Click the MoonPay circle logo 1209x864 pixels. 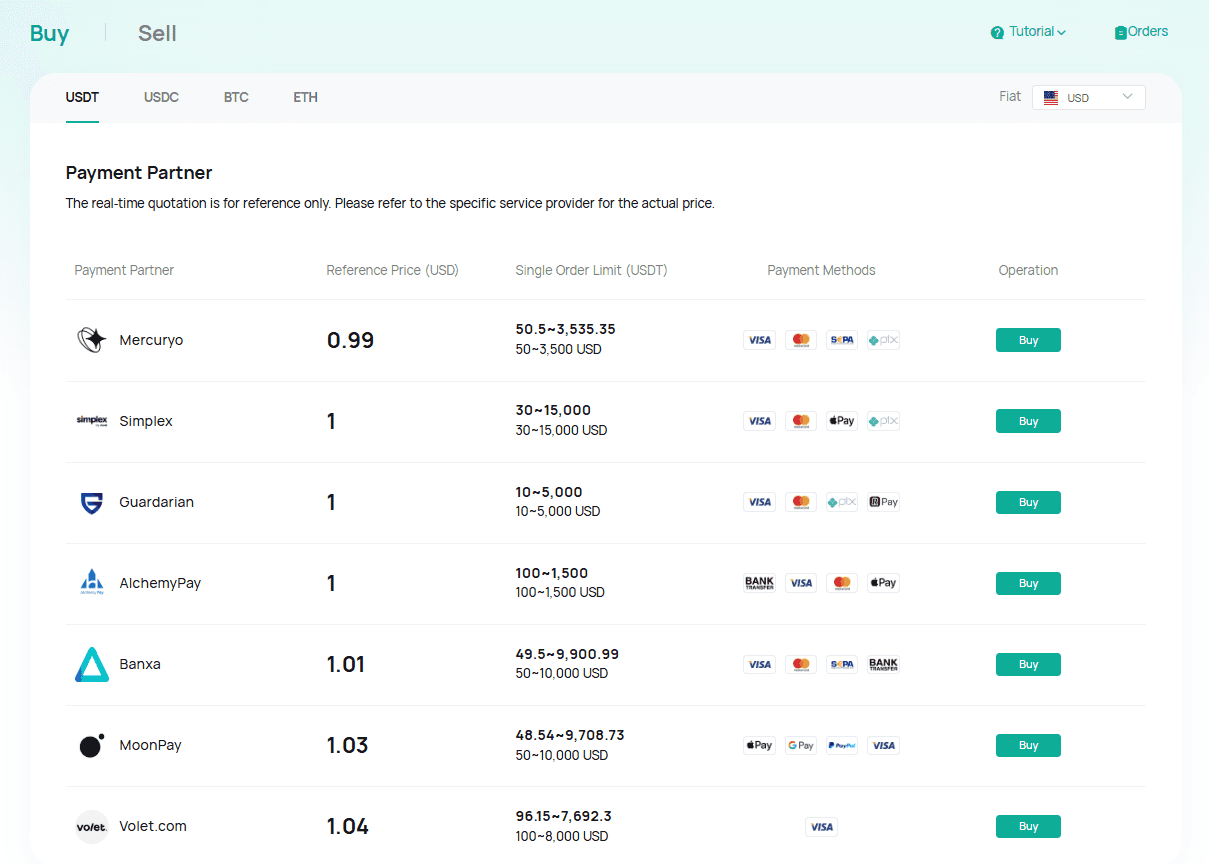[x=92, y=745]
